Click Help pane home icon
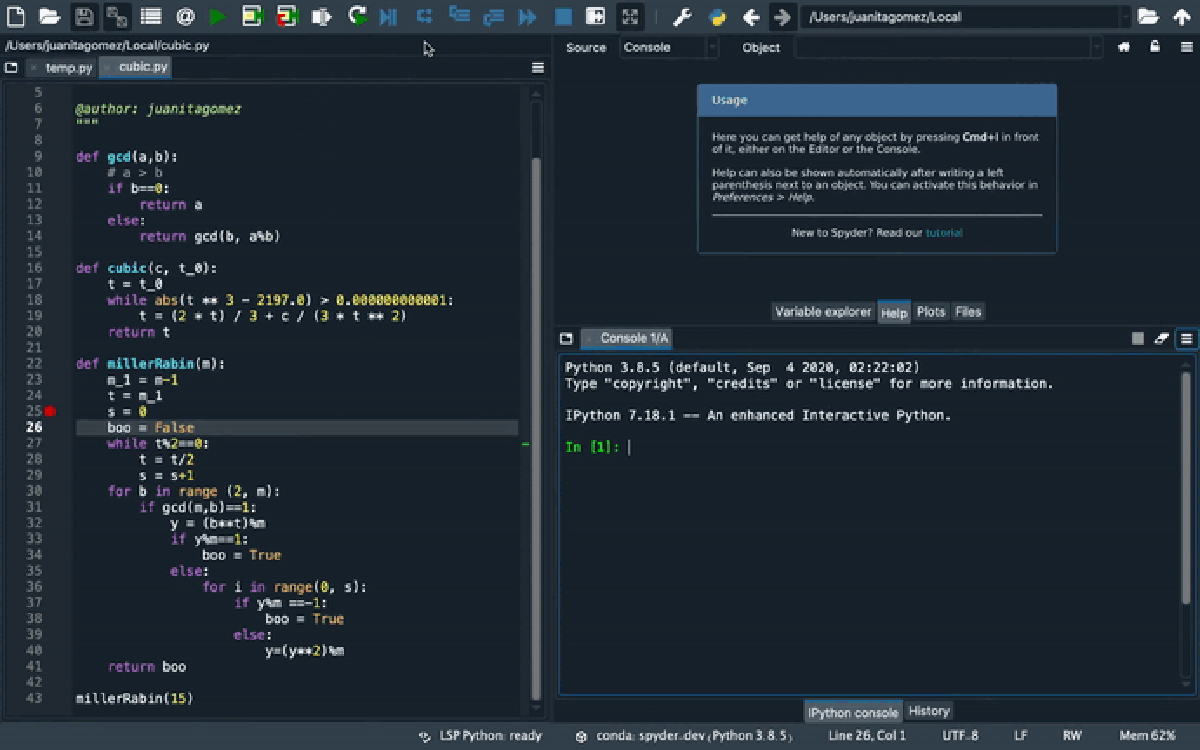This screenshot has width=1200, height=750. [x=1124, y=47]
